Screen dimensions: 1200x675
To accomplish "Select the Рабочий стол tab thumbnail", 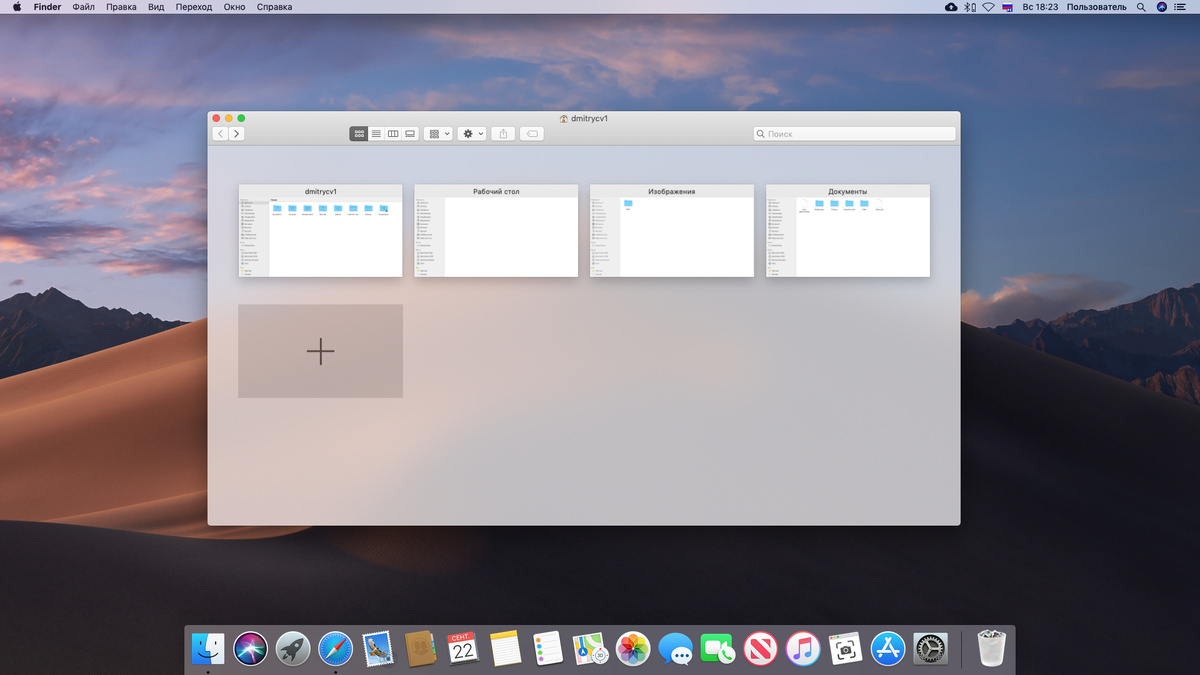I will [x=496, y=230].
